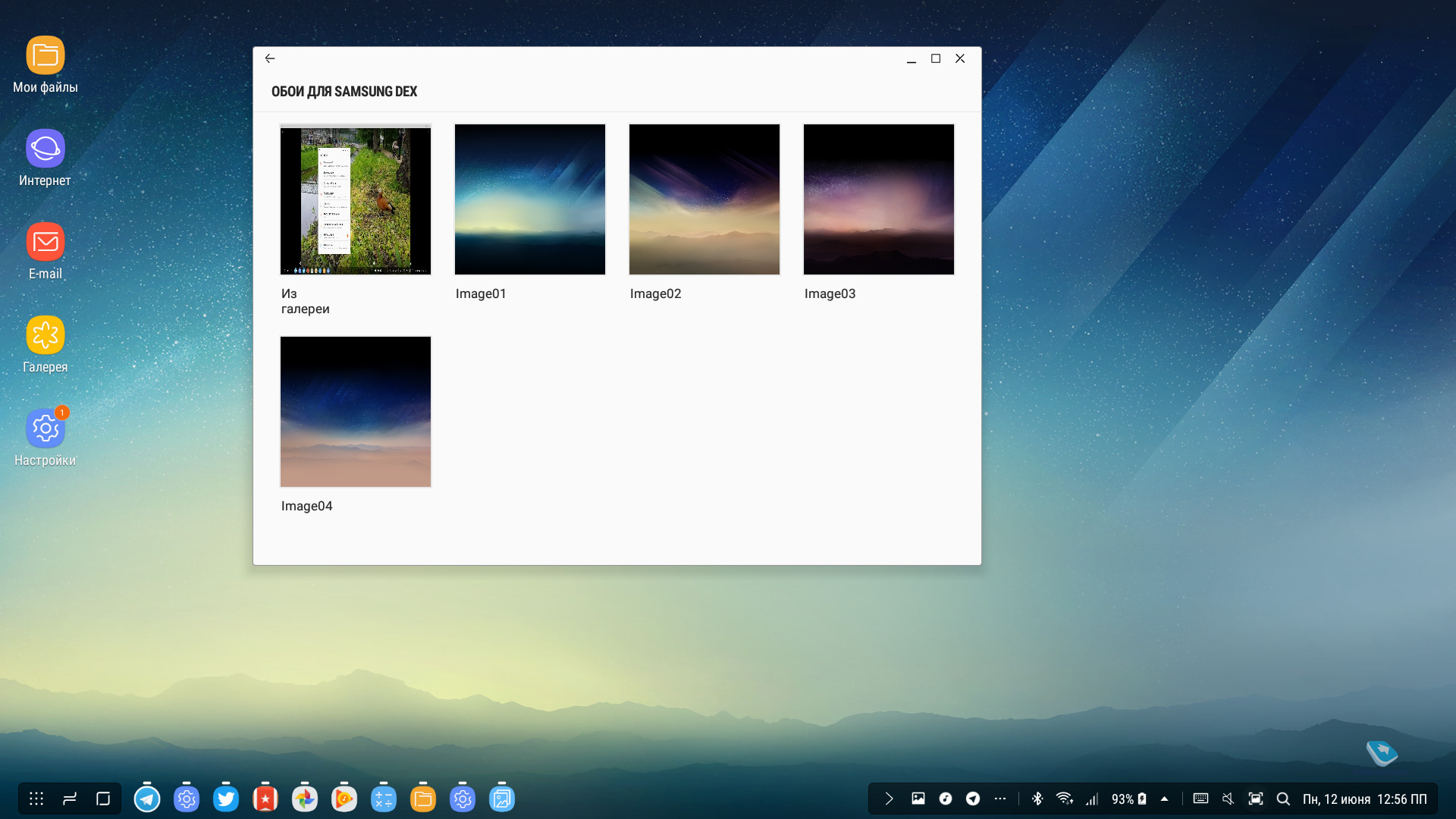Open Bluetooth status in the tray
The width and height of the screenshot is (1456, 819).
click(1037, 799)
